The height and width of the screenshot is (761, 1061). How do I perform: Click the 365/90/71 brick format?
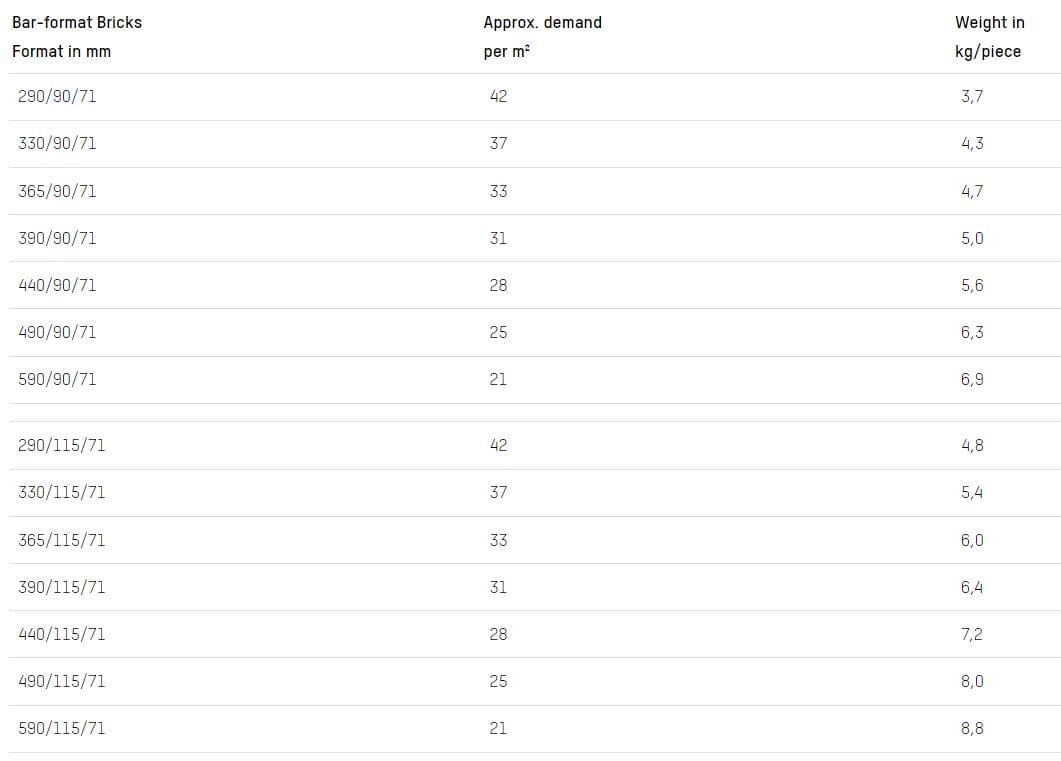pos(57,191)
